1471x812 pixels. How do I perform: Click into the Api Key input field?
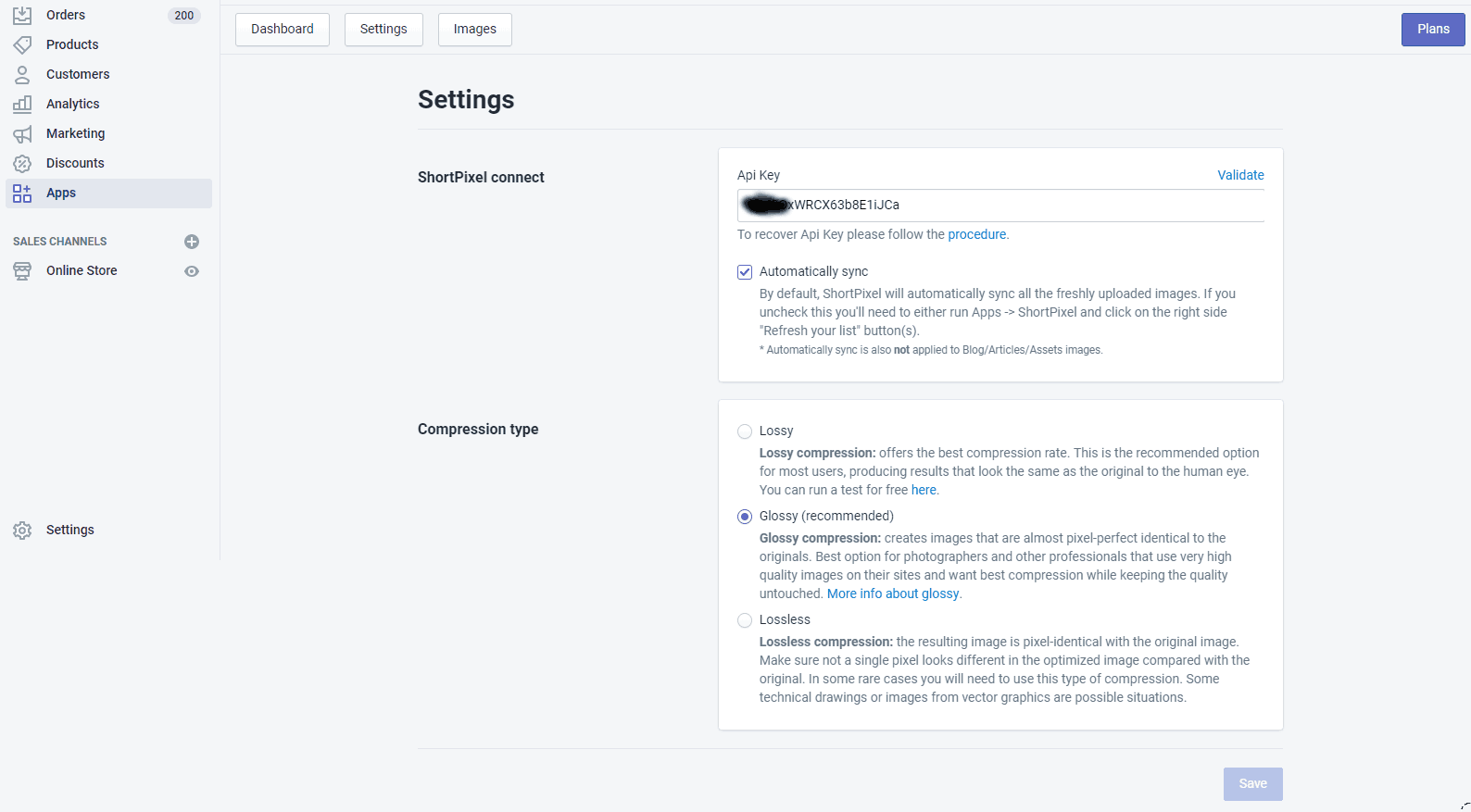(x=1000, y=206)
